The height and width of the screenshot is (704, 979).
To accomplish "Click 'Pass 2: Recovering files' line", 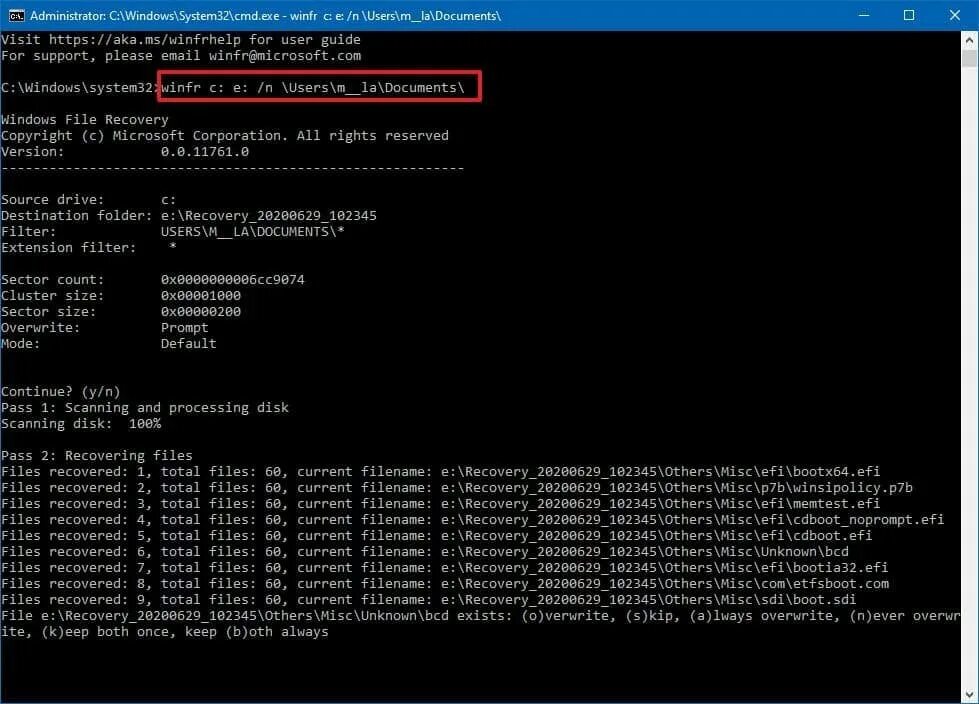I will [x=97, y=456].
